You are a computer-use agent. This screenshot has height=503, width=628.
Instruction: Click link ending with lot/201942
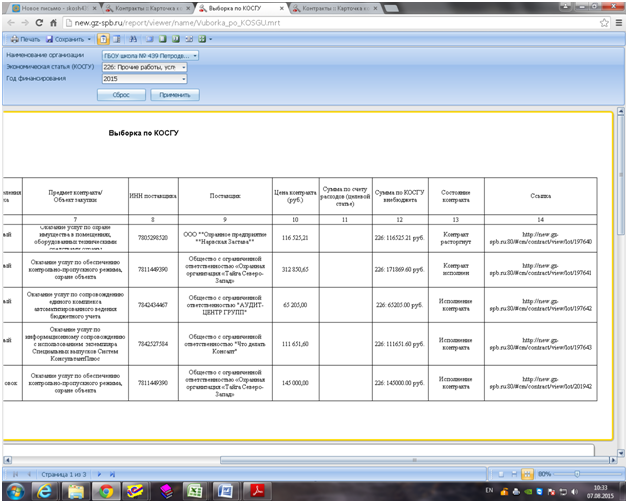[x=540, y=383]
